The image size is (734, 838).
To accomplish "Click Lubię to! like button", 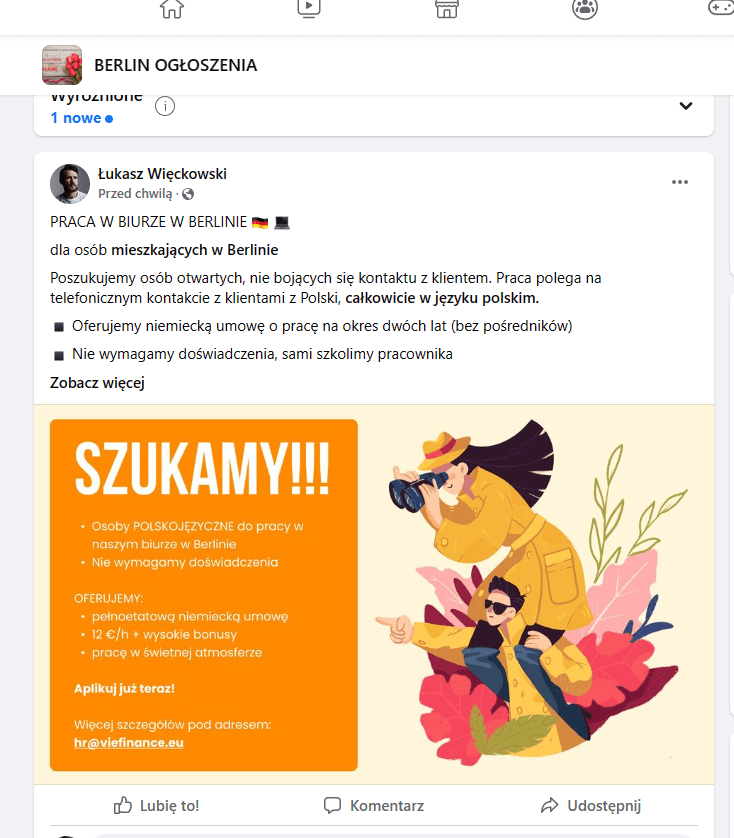I will pos(156,805).
